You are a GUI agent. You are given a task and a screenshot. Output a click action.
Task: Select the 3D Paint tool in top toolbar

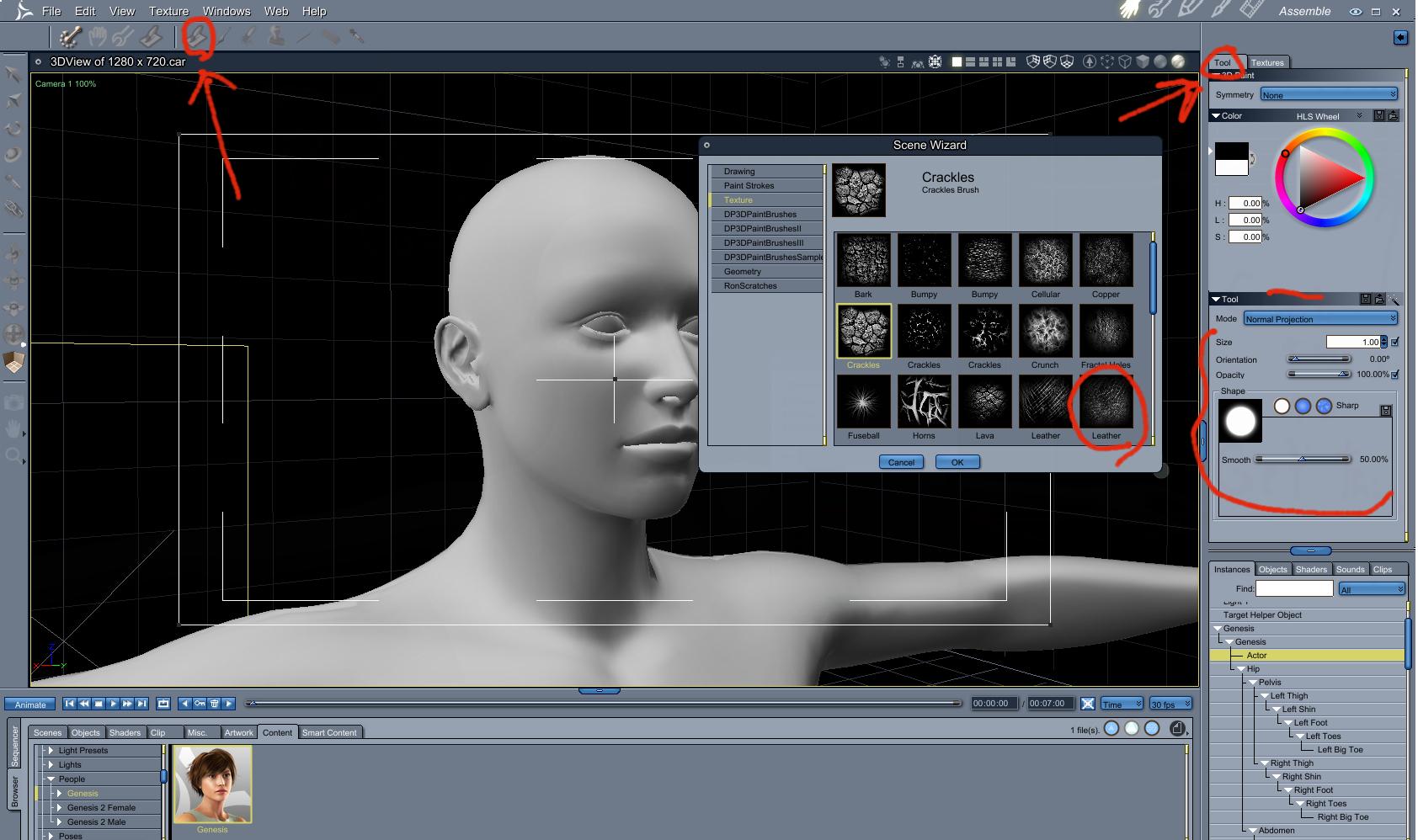coord(197,36)
